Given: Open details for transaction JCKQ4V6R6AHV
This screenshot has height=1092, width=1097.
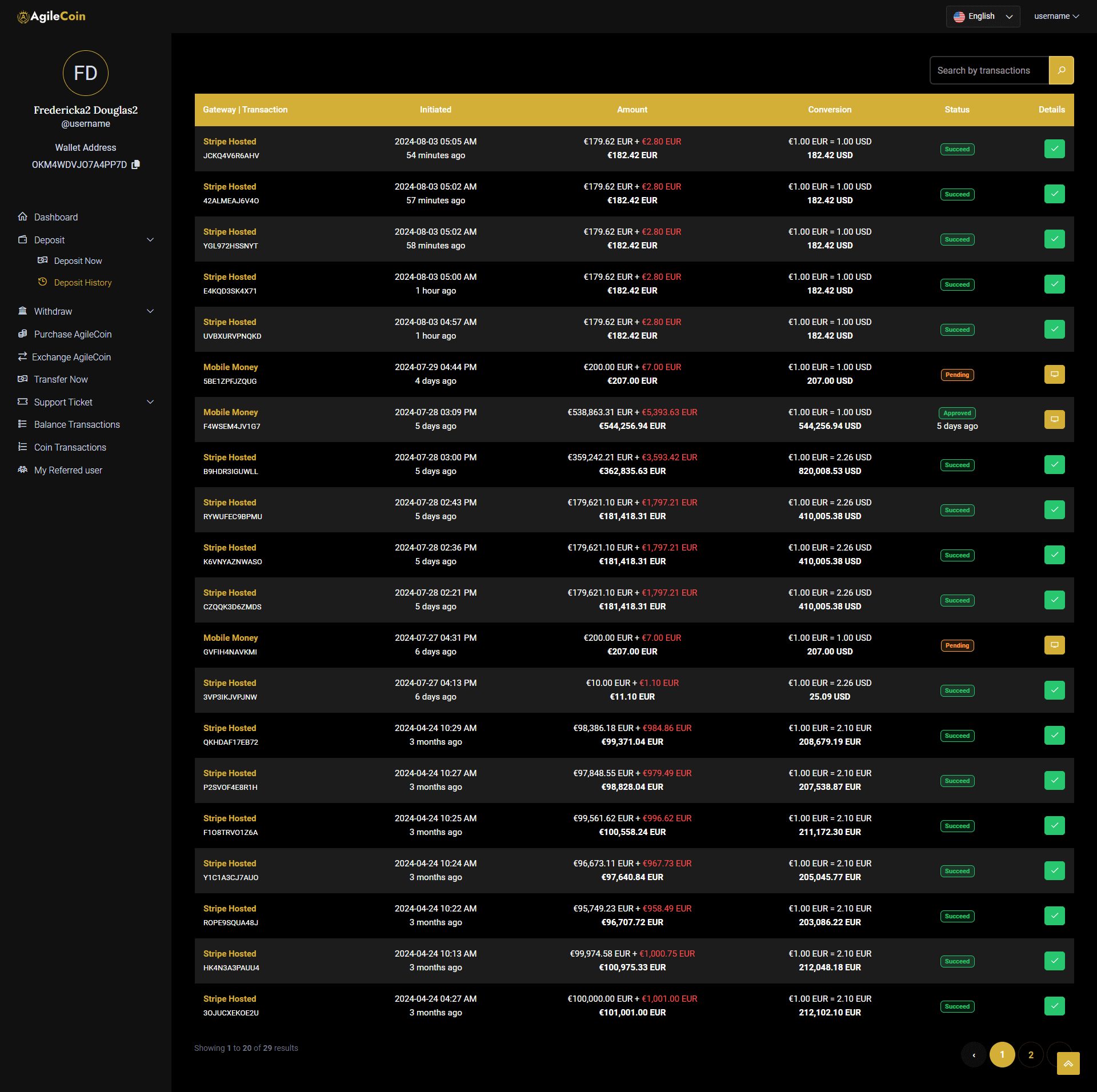Looking at the screenshot, I should coord(1054,148).
